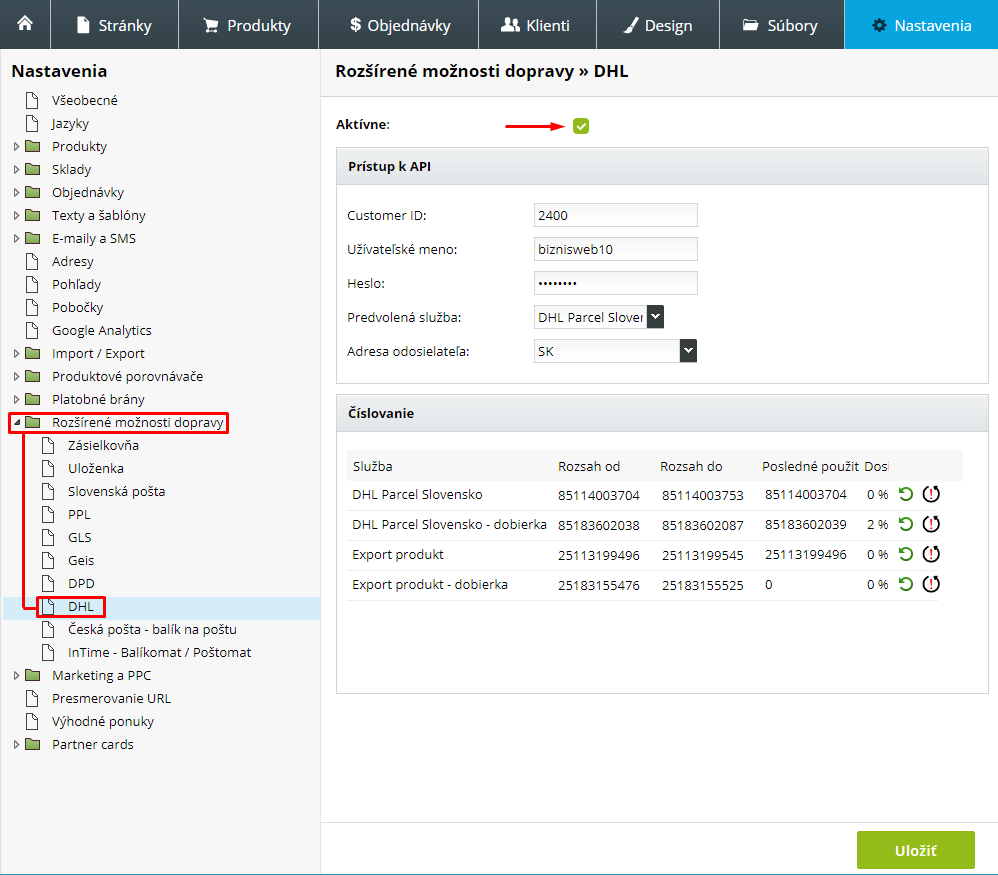
Task: Select GLS shipping option
Action: click(x=80, y=537)
